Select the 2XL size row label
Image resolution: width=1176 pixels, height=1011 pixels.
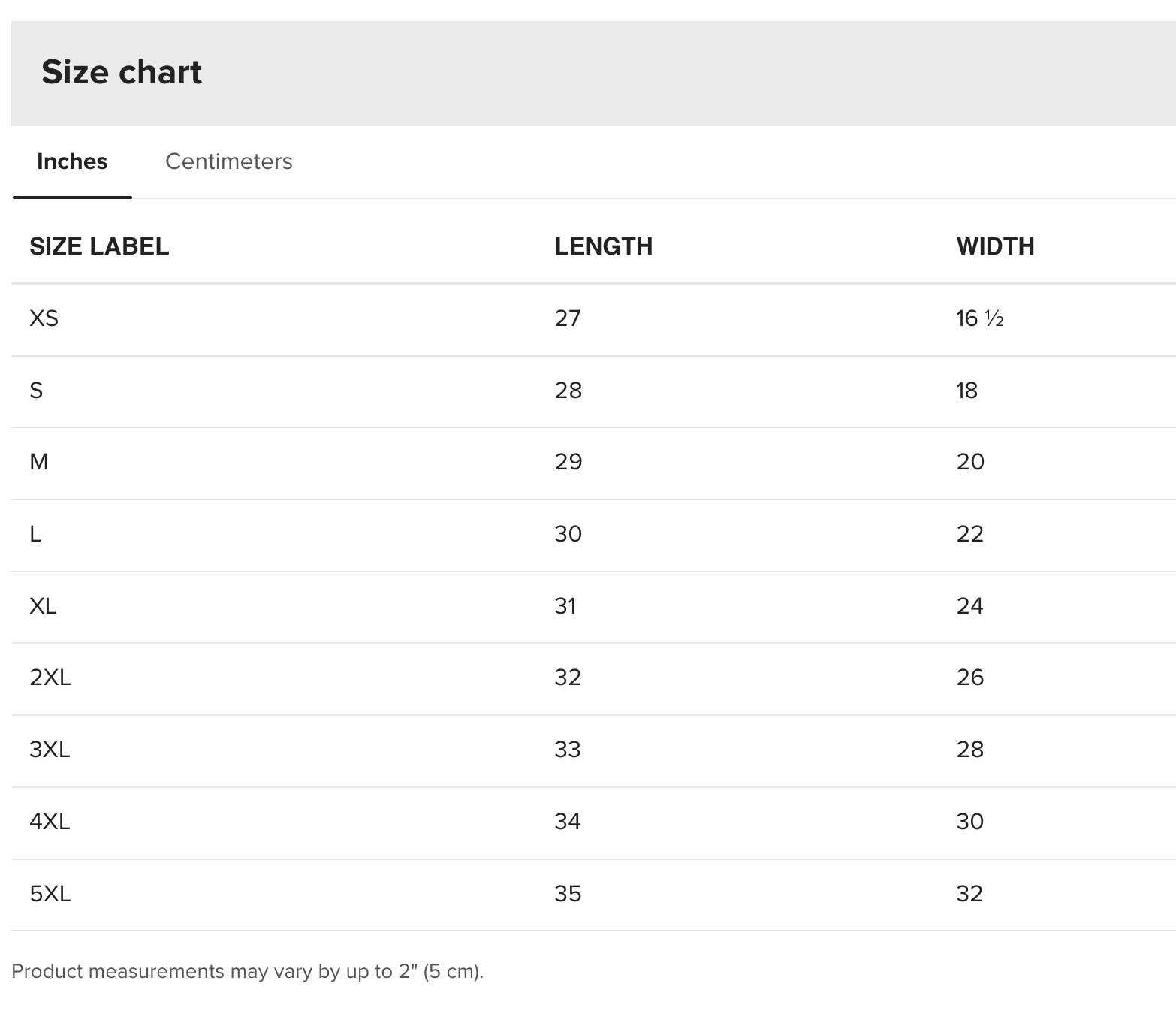50,678
